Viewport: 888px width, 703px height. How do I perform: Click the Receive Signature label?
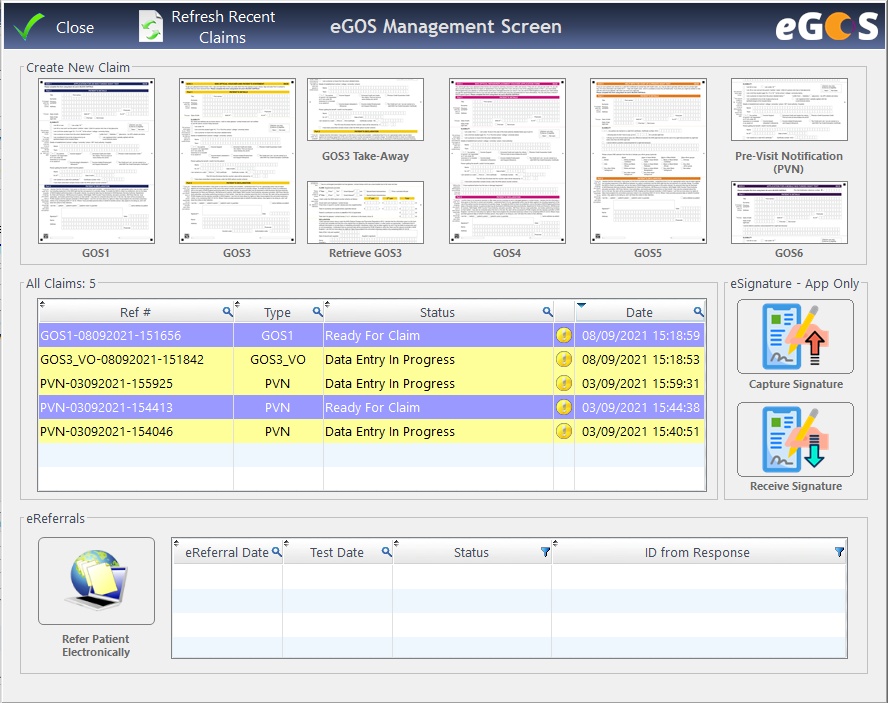[796, 486]
